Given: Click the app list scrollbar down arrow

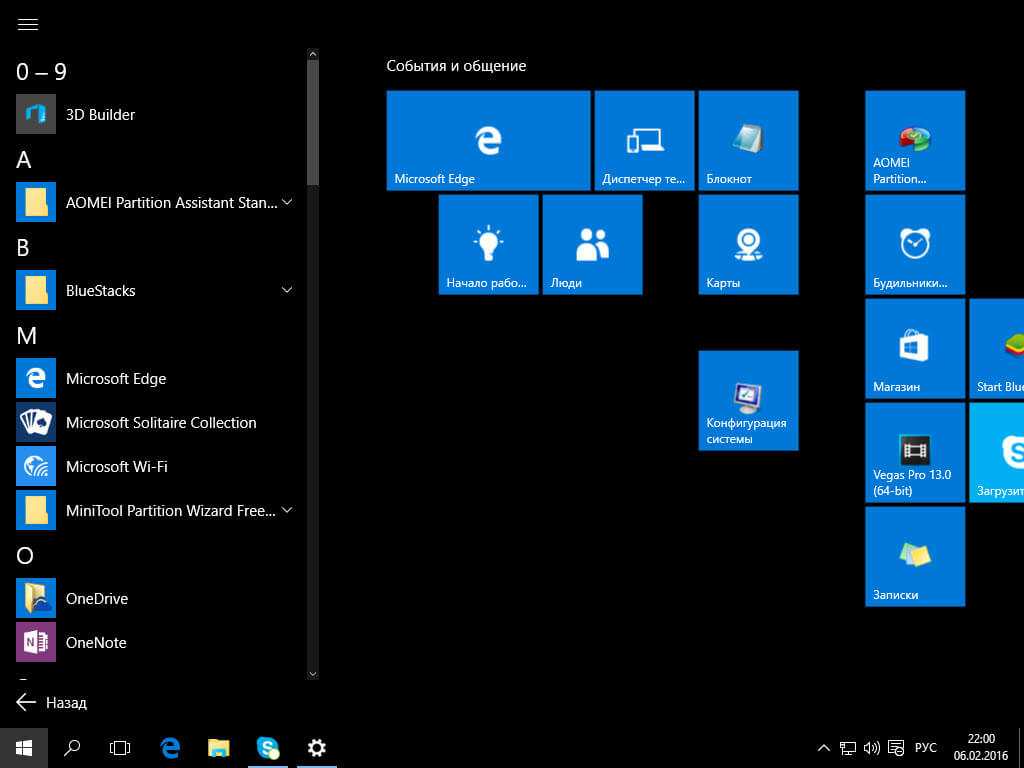Looking at the screenshot, I should (313, 674).
